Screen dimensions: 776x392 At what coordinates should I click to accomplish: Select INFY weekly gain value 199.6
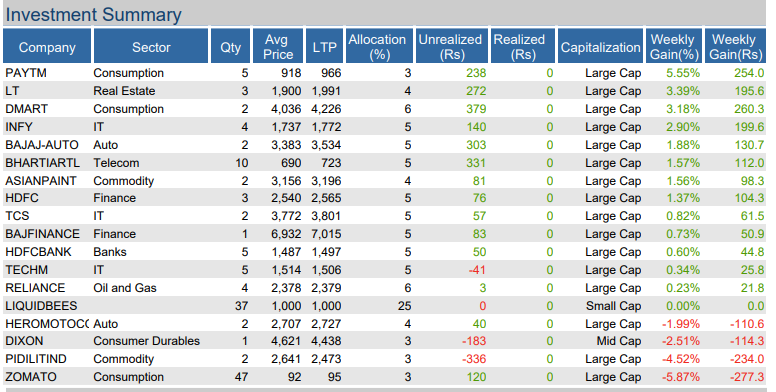[x=749, y=127]
